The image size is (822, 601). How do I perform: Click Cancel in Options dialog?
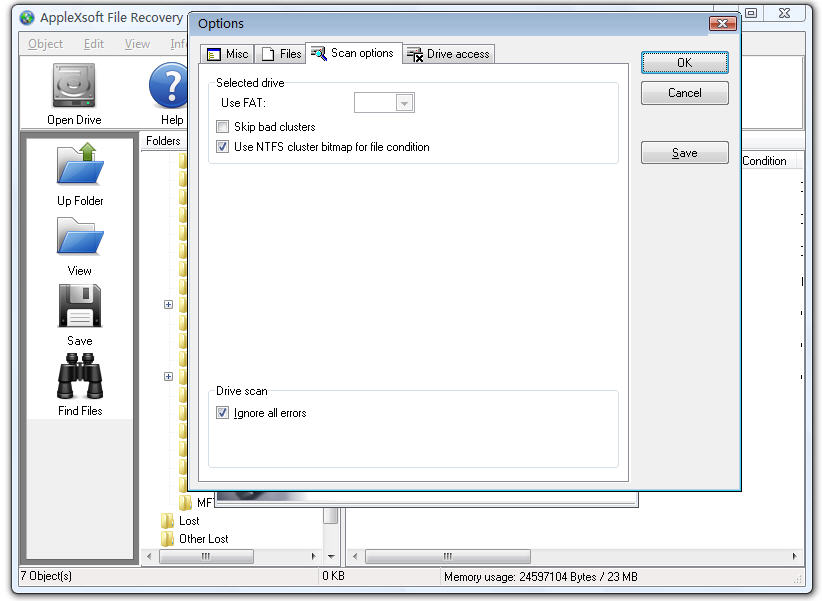point(685,93)
